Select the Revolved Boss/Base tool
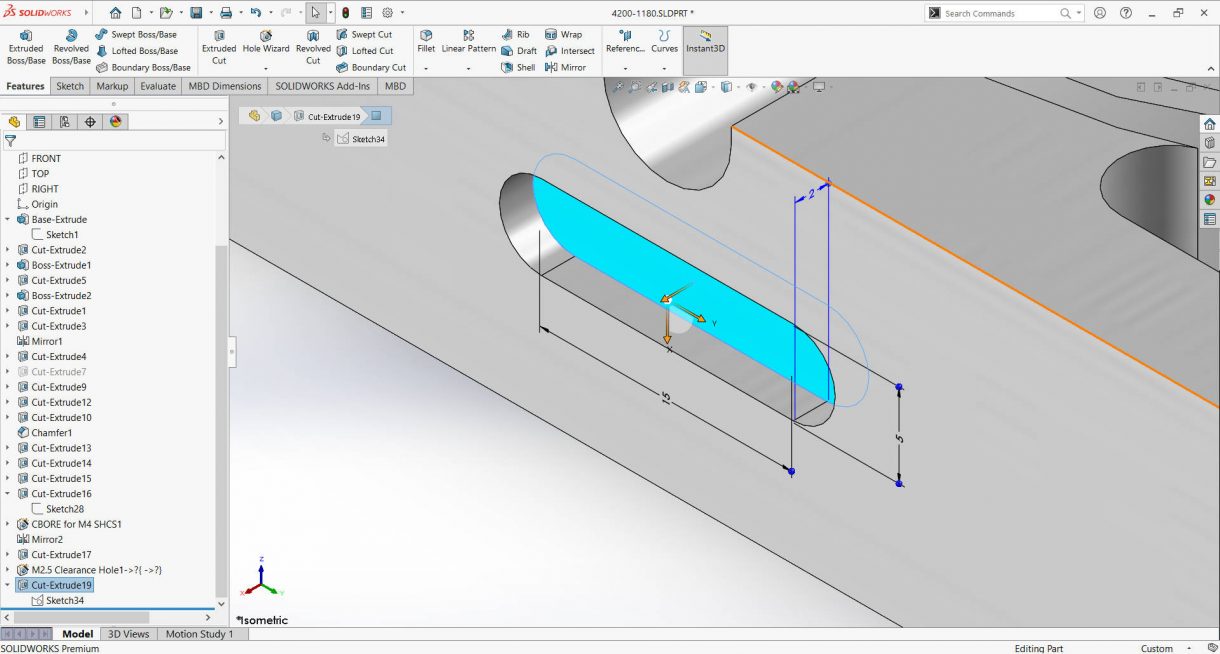Image resolution: width=1220 pixels, height=654 pixels. click(x=71, y=47)
